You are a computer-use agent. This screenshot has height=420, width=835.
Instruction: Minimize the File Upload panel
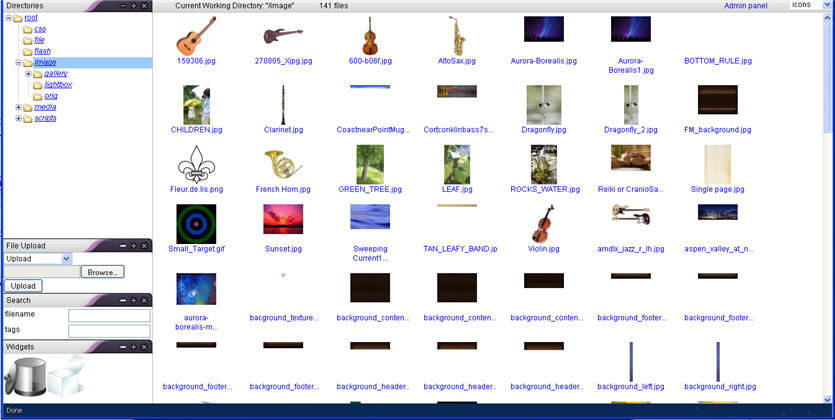[122, 245]
